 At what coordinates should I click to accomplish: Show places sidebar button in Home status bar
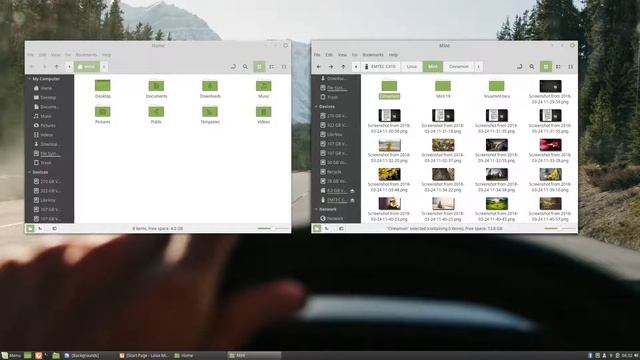[x=30, y=229]
